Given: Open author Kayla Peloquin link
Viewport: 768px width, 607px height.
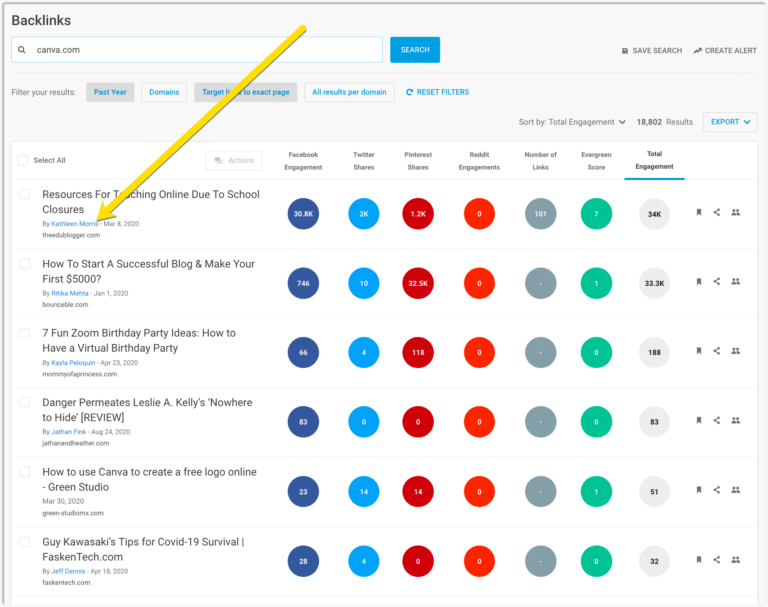Looking at the screenshot, I should [x=73, y=363].
